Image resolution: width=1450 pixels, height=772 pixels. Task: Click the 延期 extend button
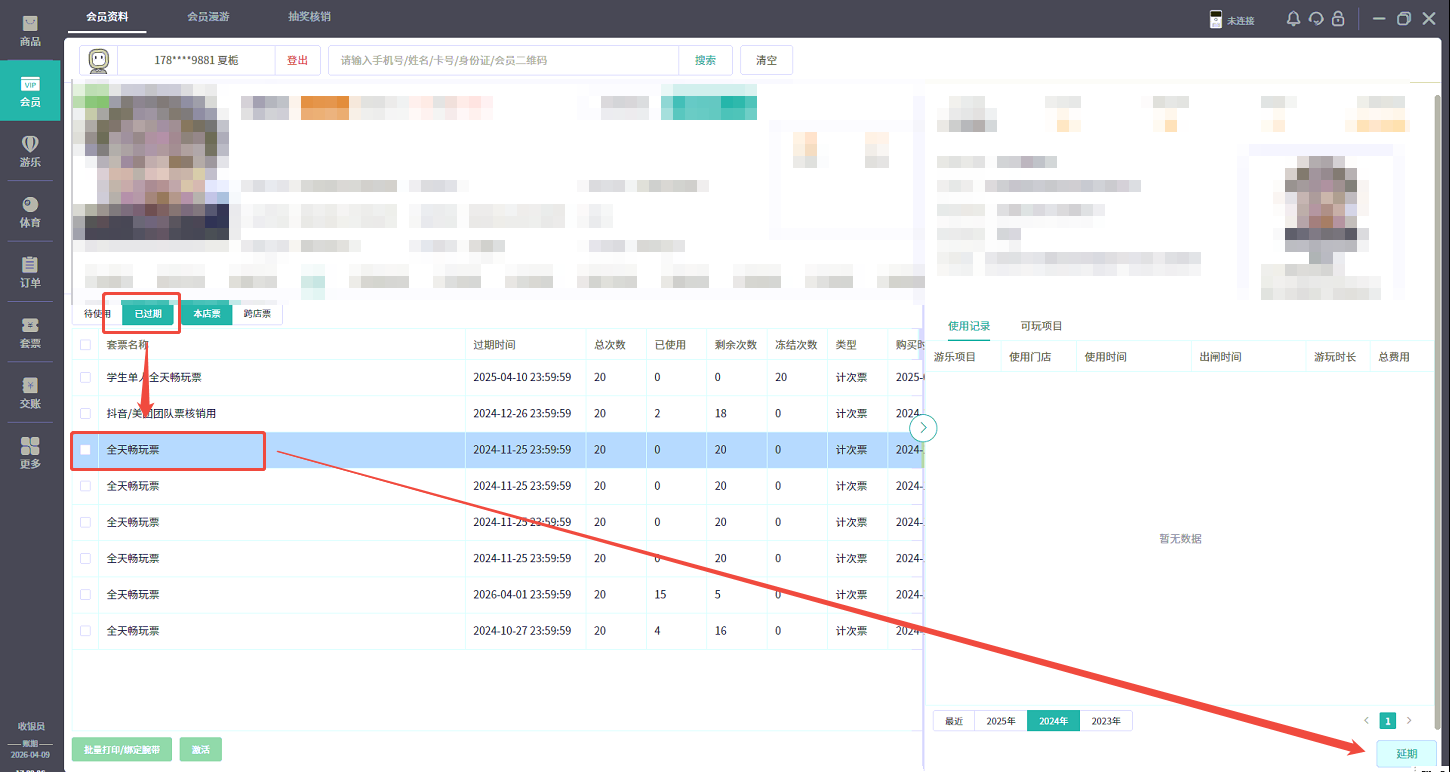click(x=1406, y=754)
